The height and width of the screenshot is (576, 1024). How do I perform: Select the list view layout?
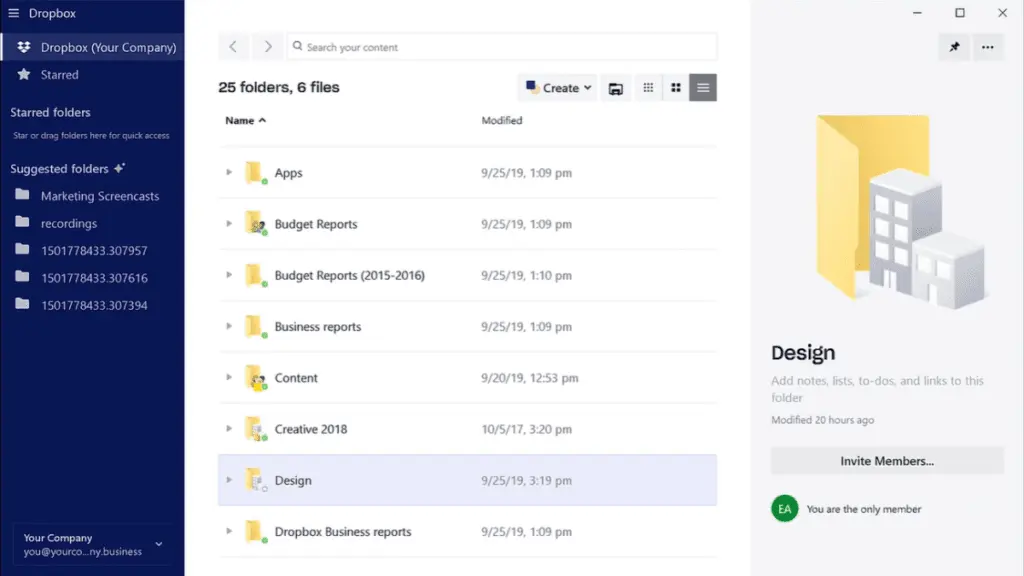coord(703,88)
